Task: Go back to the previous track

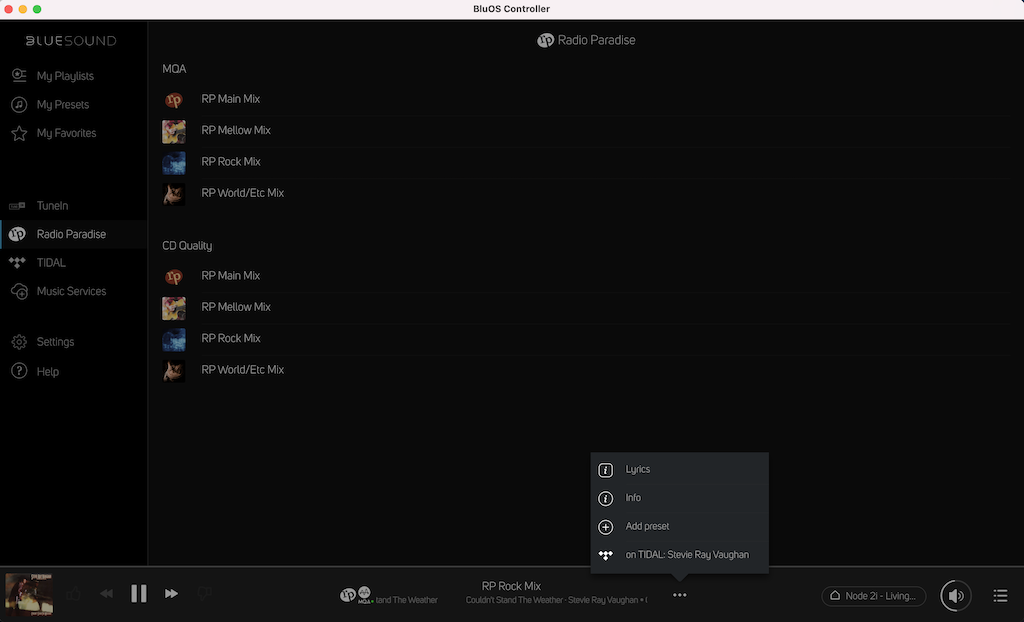Action: tap(106, 593)
